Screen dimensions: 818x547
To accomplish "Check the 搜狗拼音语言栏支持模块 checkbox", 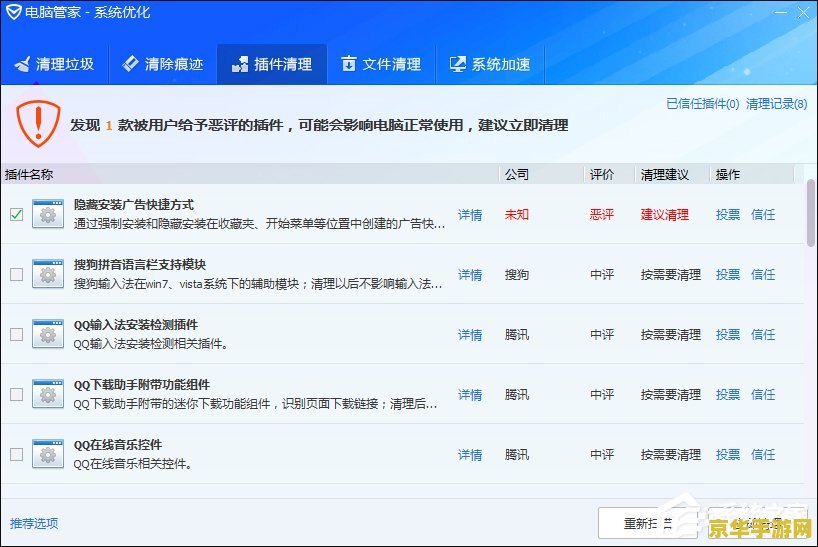I will (x=17, y=274).
